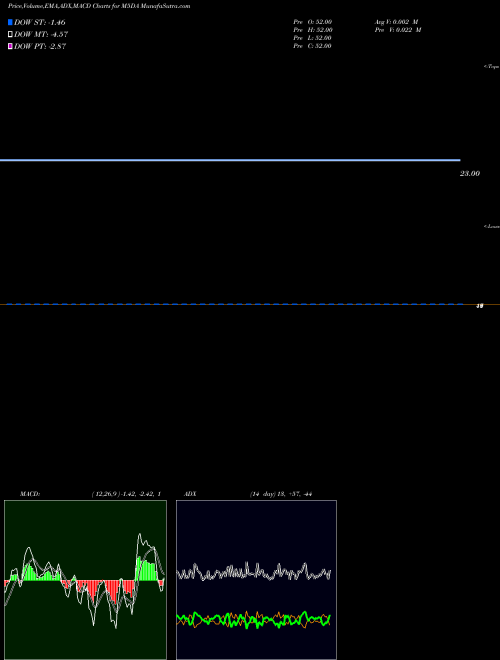500x660 pixels.
Task: Click the 'Pre L: 52.00' value
Action: (x=312, y=38)
